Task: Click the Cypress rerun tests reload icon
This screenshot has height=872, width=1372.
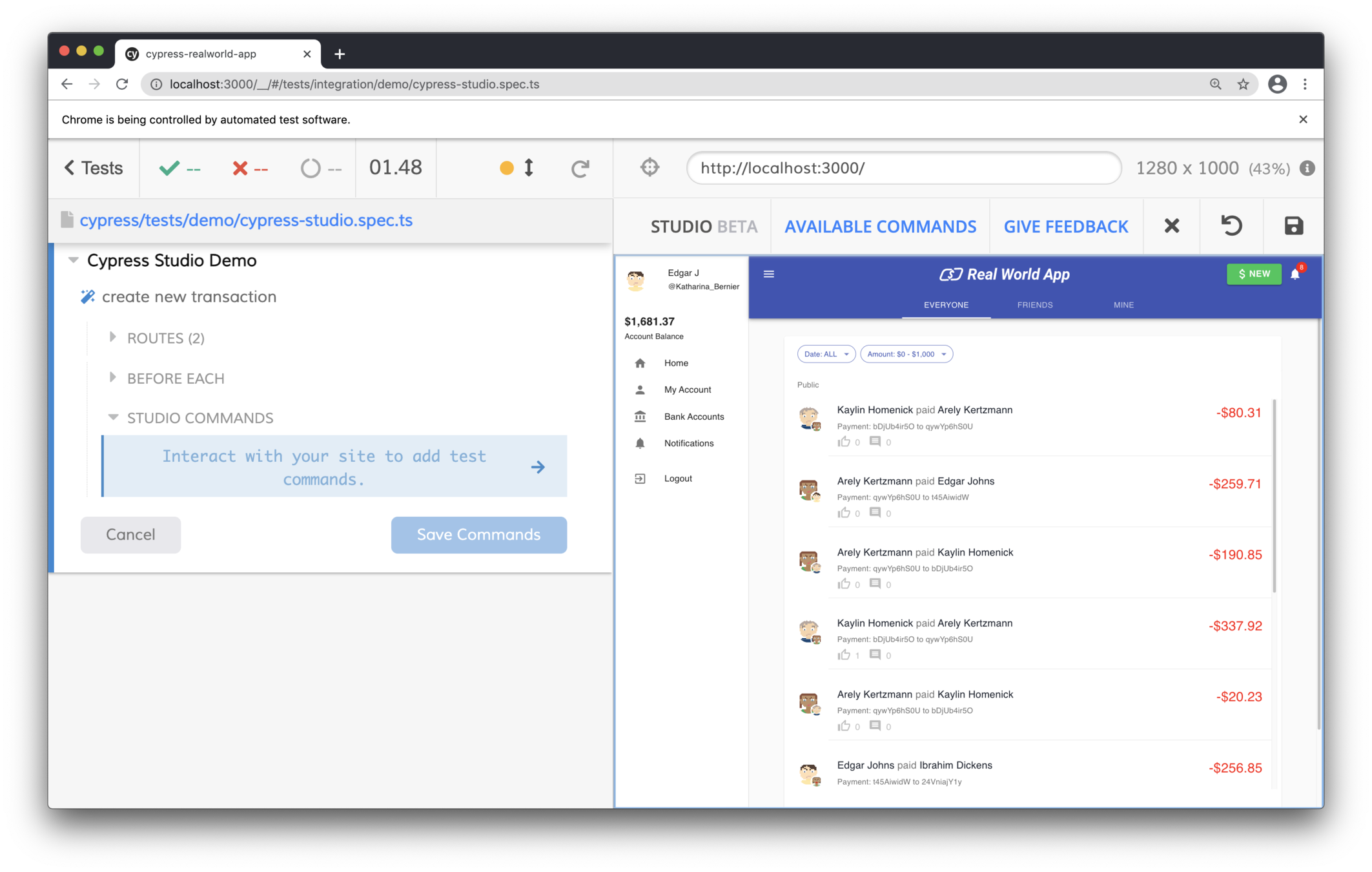Action: [580, 169]
